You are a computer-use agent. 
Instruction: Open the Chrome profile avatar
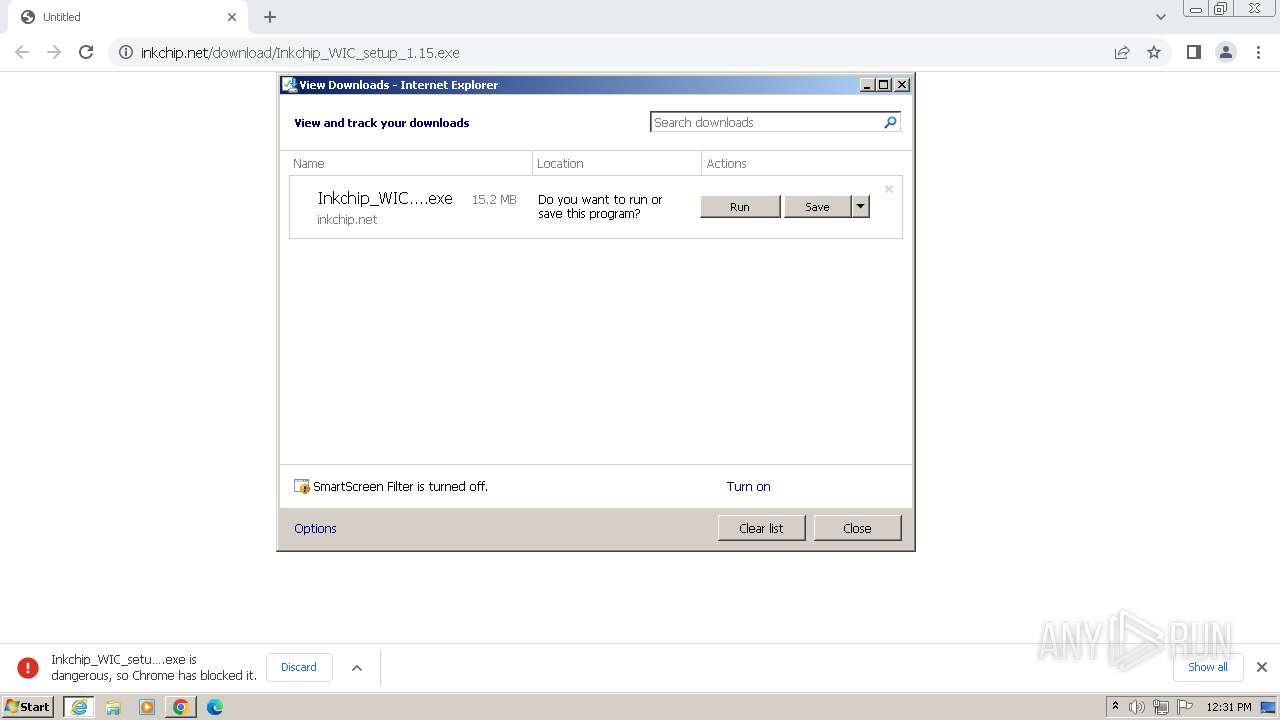(1226, 52)
